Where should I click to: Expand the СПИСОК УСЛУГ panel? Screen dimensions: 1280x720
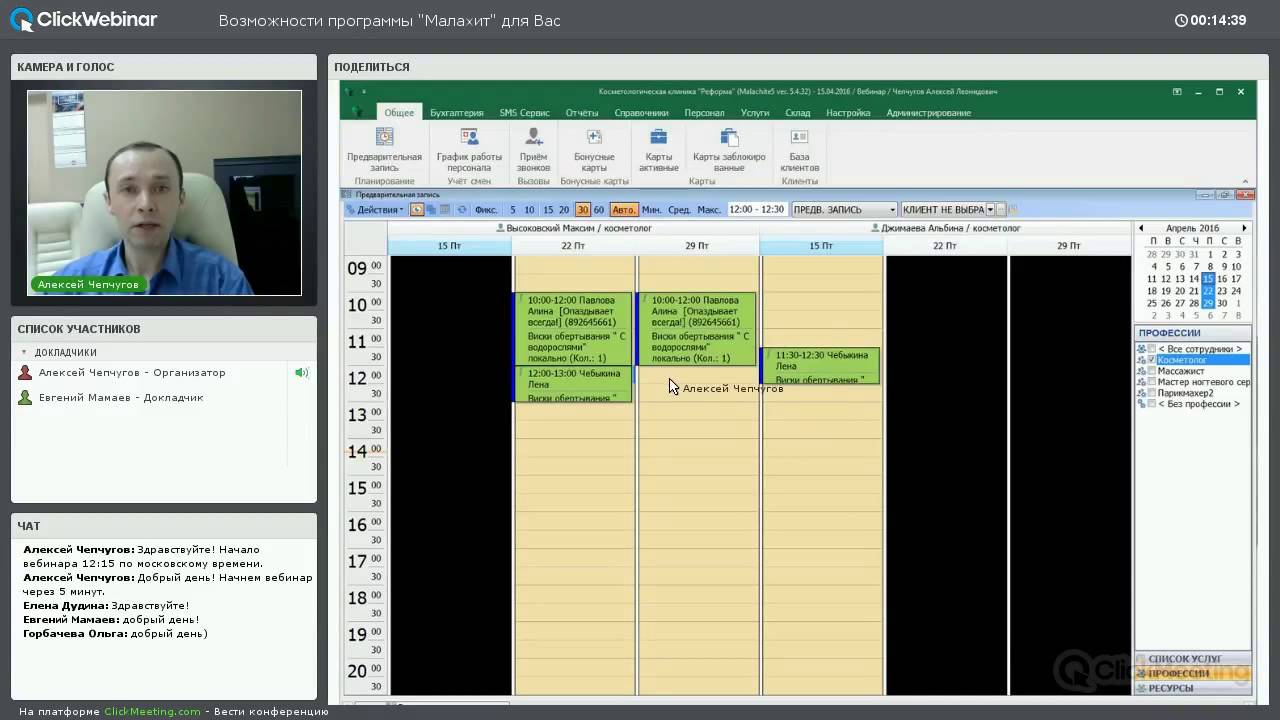click(x=1192, y=659)
